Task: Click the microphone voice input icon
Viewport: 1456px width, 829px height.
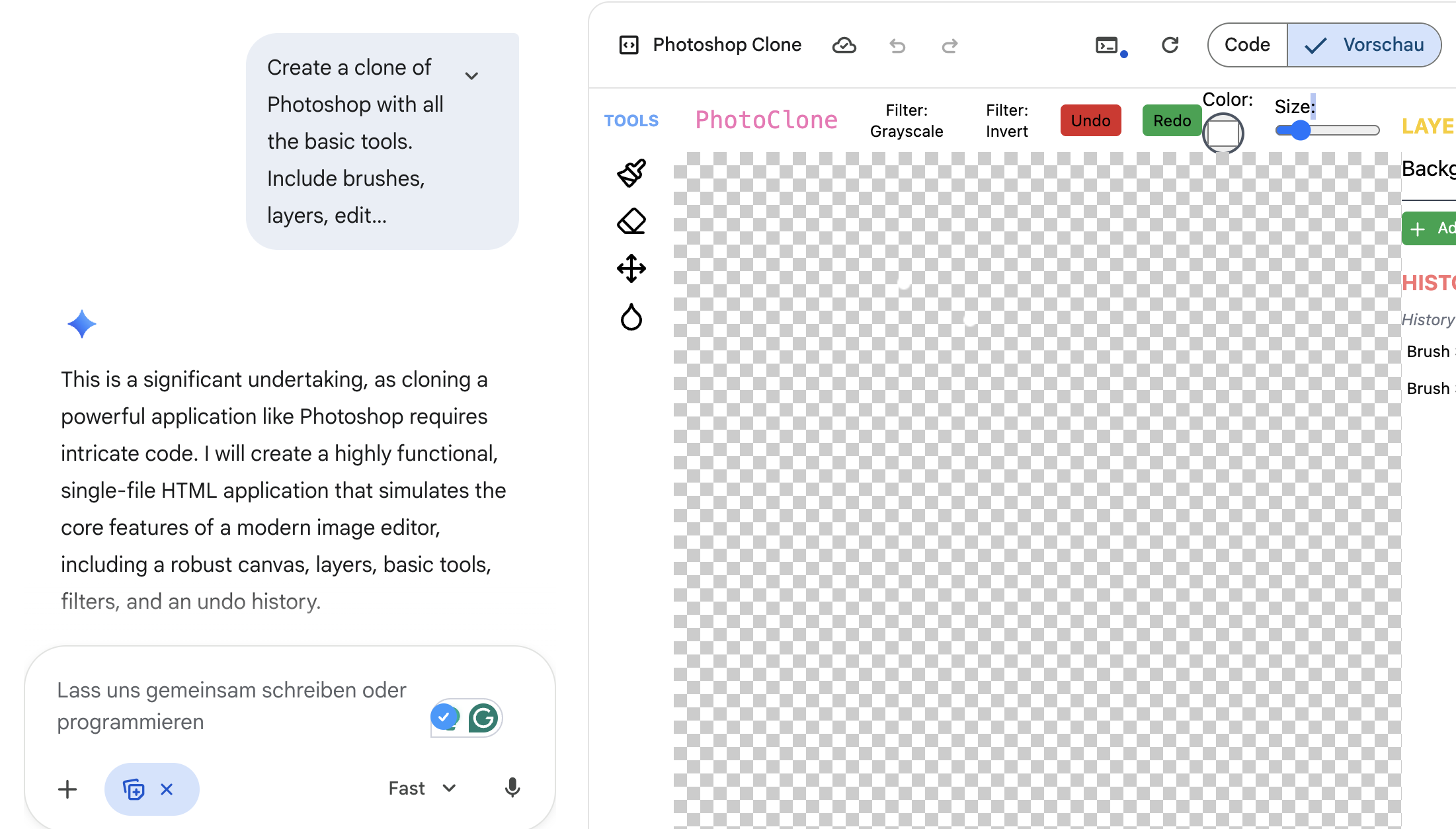Action: [x=512, y=788]
